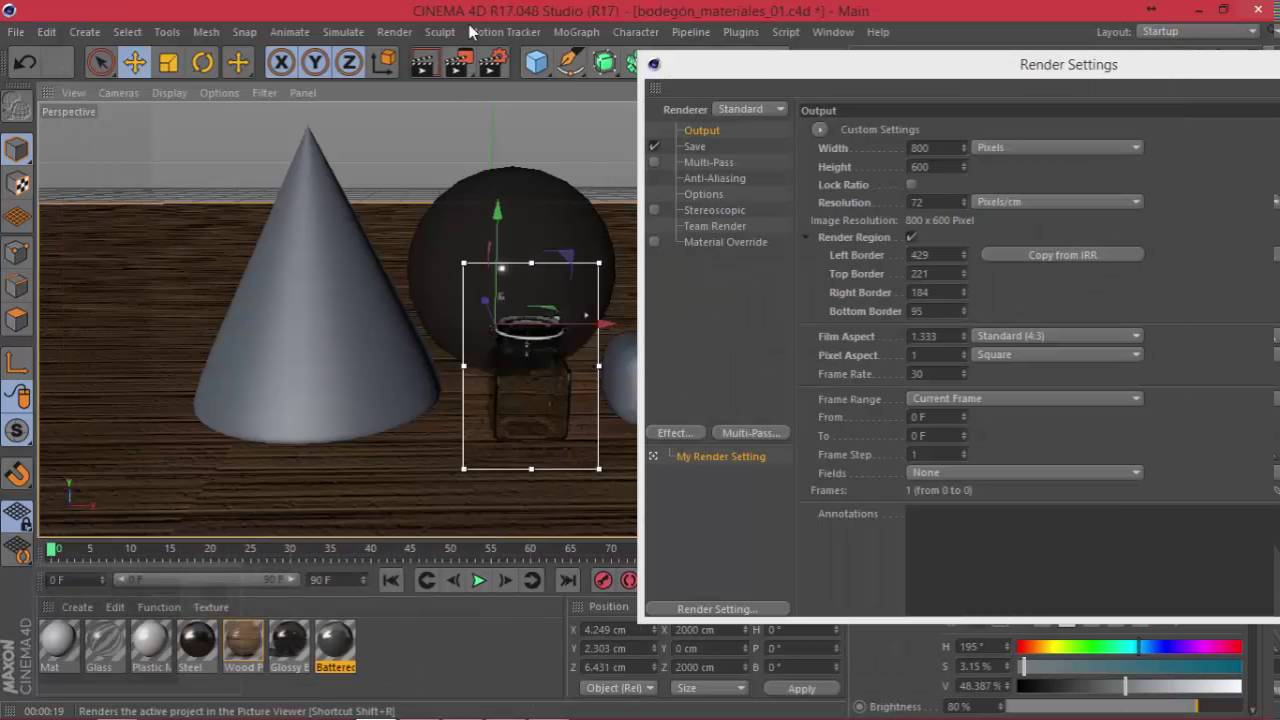Image resolution: width=1280 pixels, height=720 pixels.
Task: Enable the Stereoscopic checkbox
Action: coord(654,210)
